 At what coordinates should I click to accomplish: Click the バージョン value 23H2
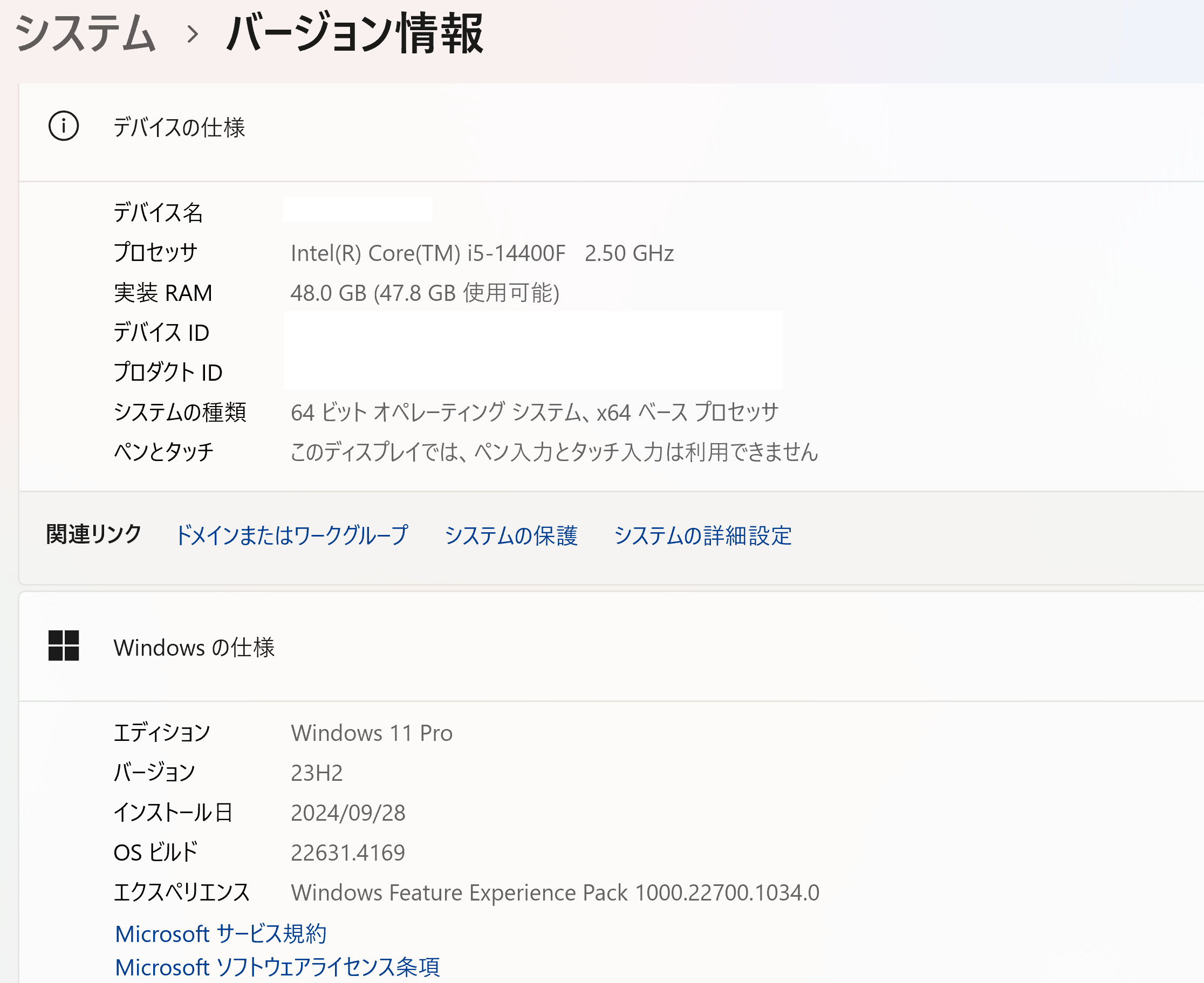point(317,773)
